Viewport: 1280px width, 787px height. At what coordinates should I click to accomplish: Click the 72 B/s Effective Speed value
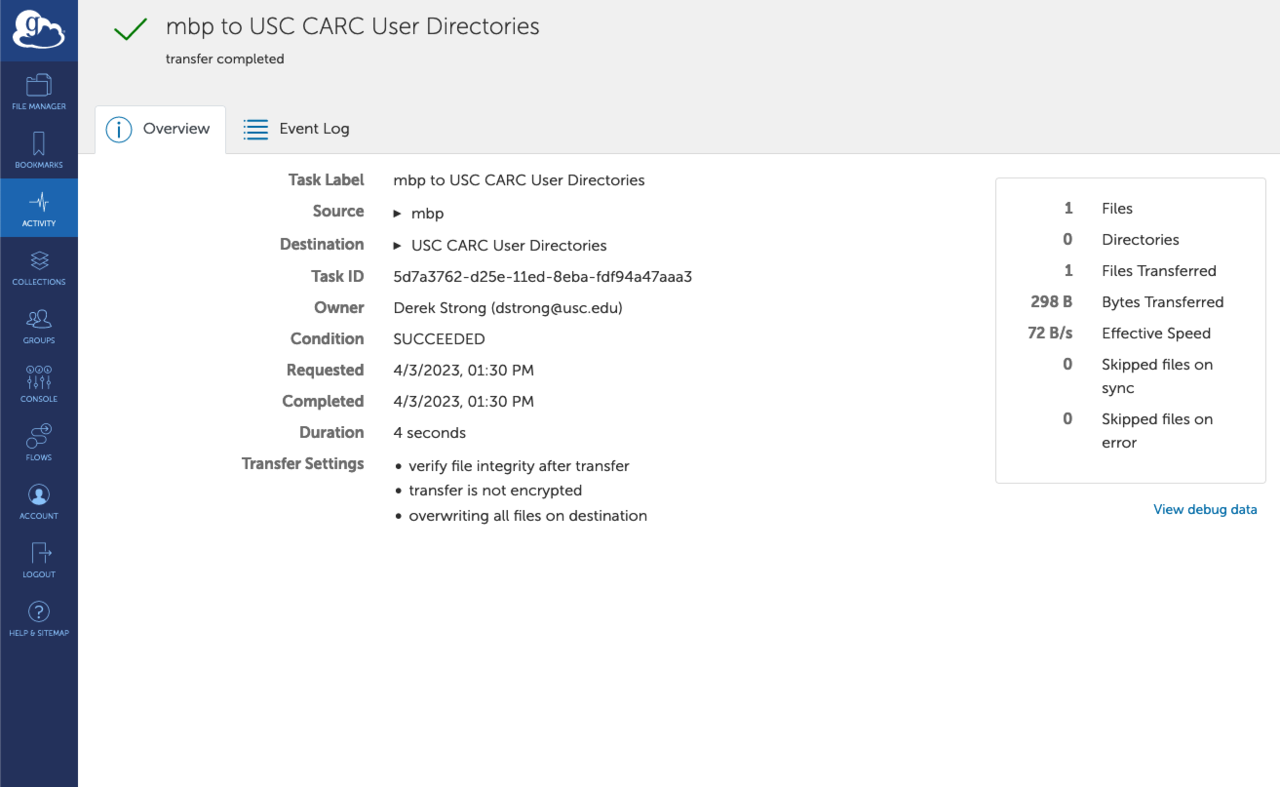tap(1050, 333)
